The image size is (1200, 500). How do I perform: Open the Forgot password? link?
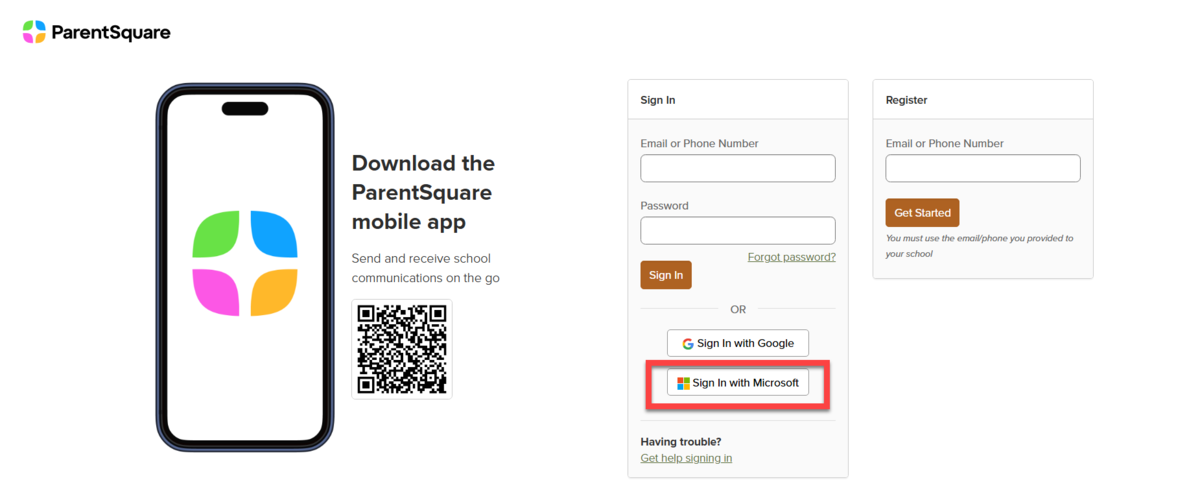click(791, 257)
